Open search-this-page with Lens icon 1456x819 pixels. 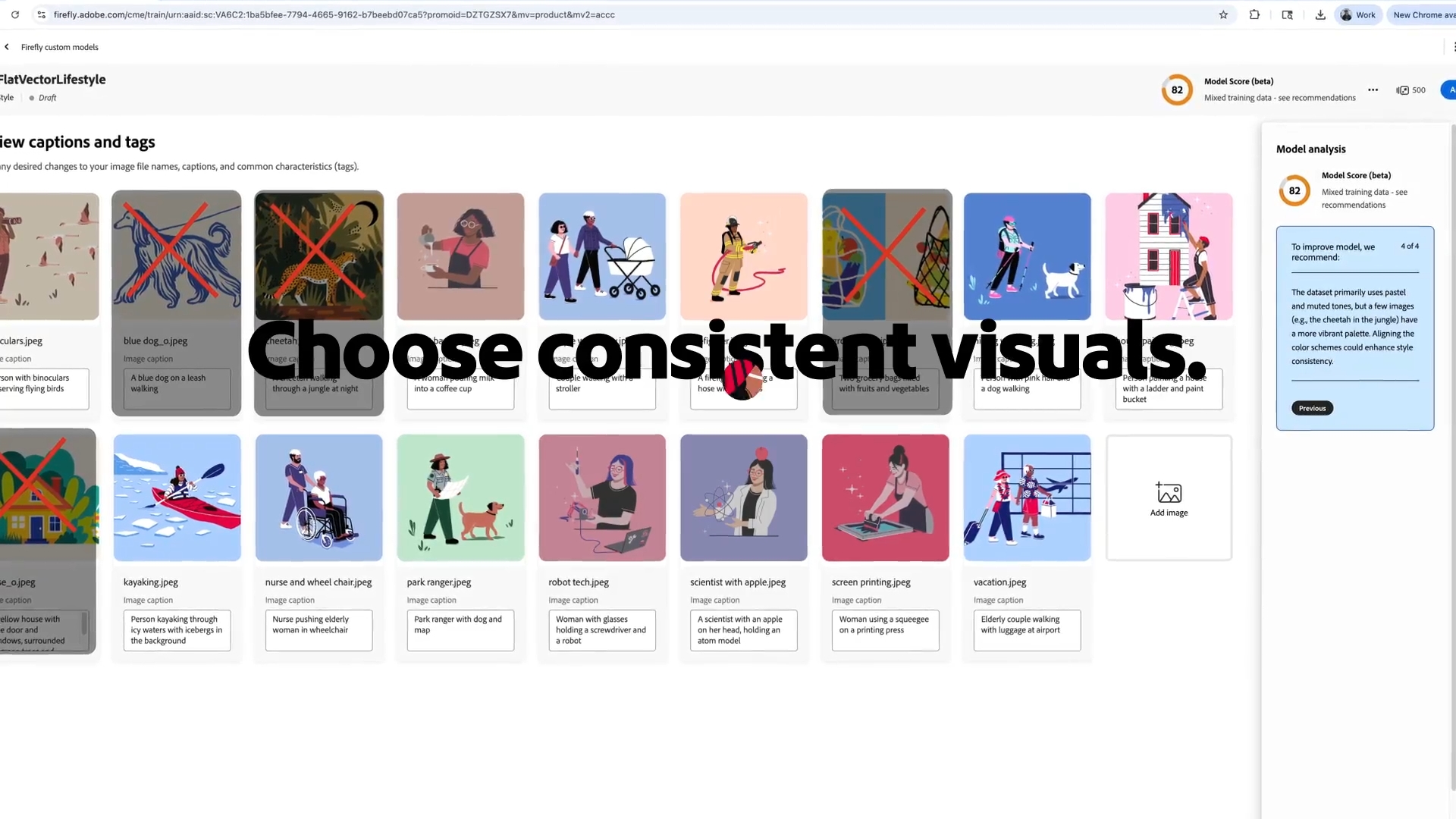1287,14
